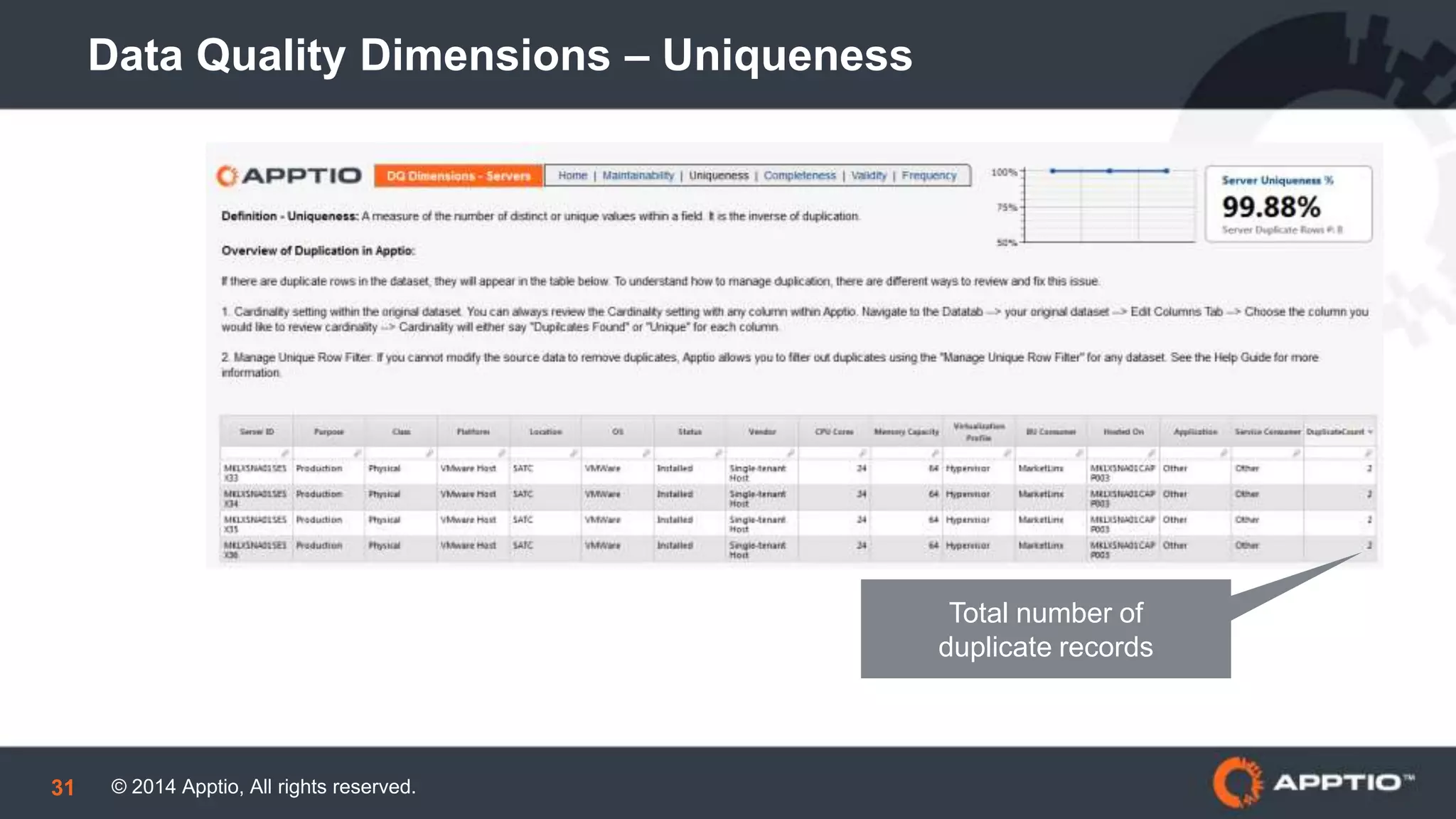Open the Home tab
The height and width of the screenshot is (819, 1456).
coord(572,176)
